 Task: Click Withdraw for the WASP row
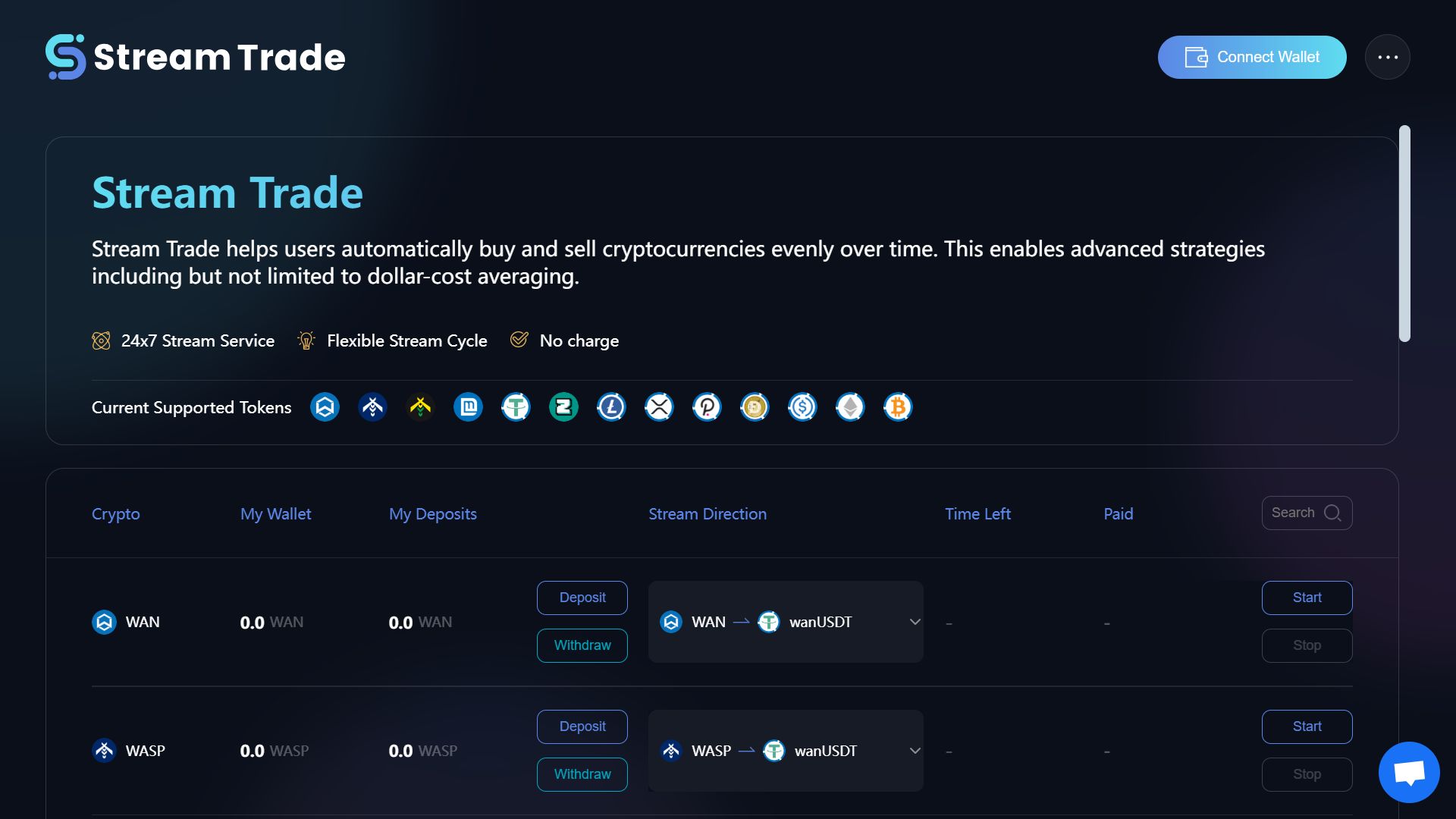tap(582, 774)
